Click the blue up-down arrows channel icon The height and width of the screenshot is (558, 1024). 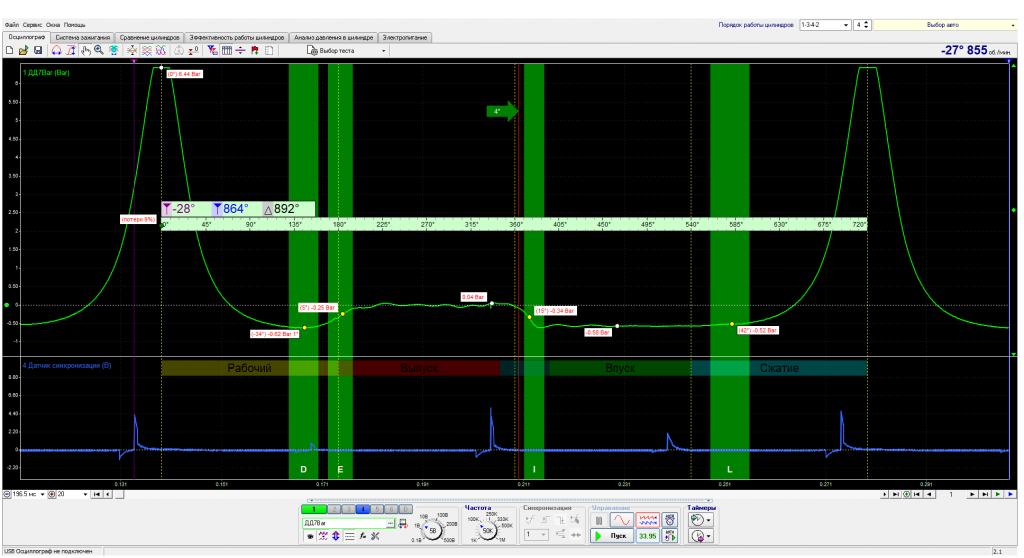coord(336,536)
